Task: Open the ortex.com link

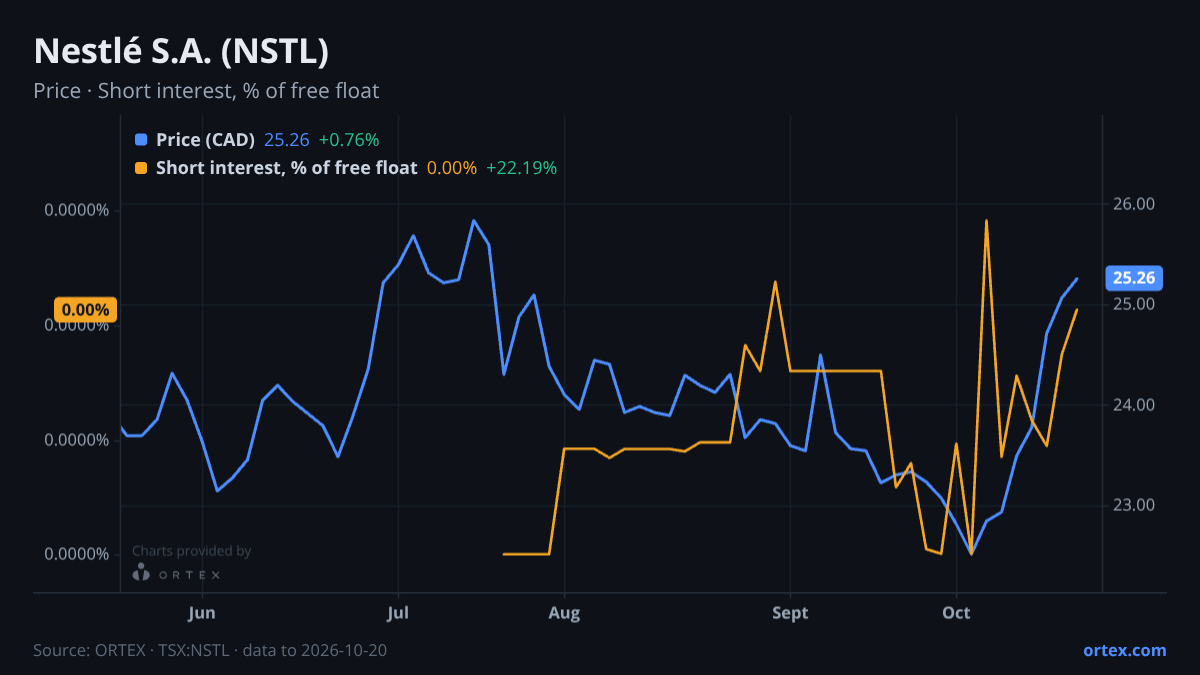Action: click(x=1124, y=650)
